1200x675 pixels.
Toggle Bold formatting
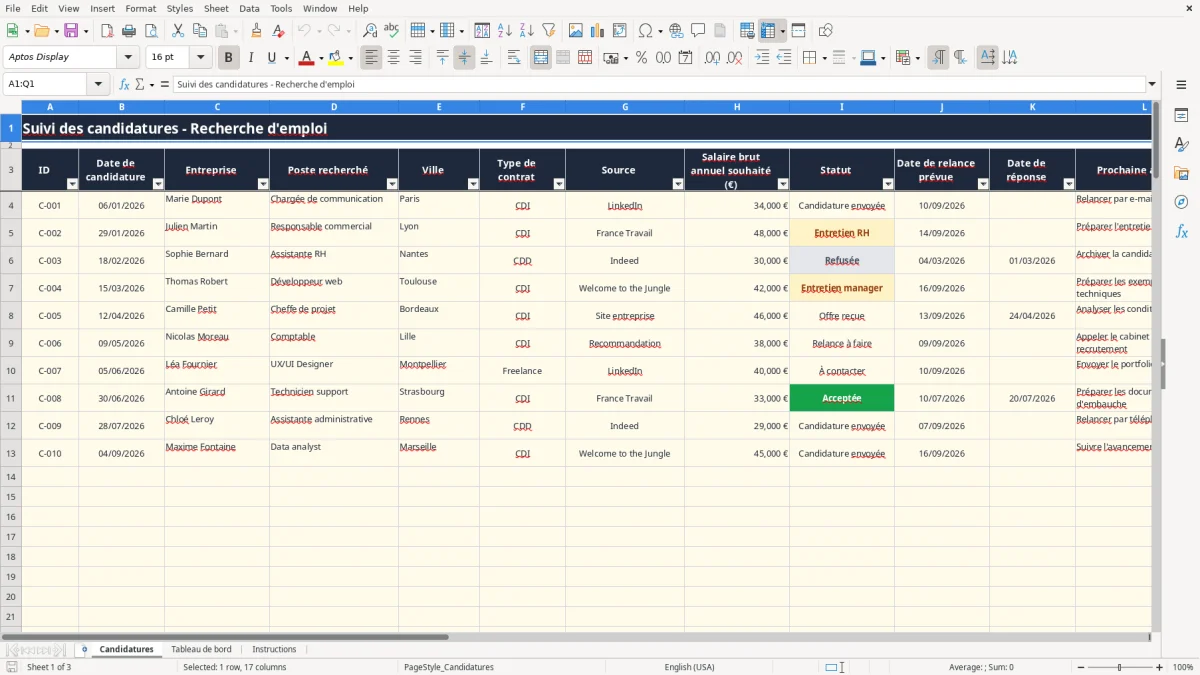tap(229, 58)
